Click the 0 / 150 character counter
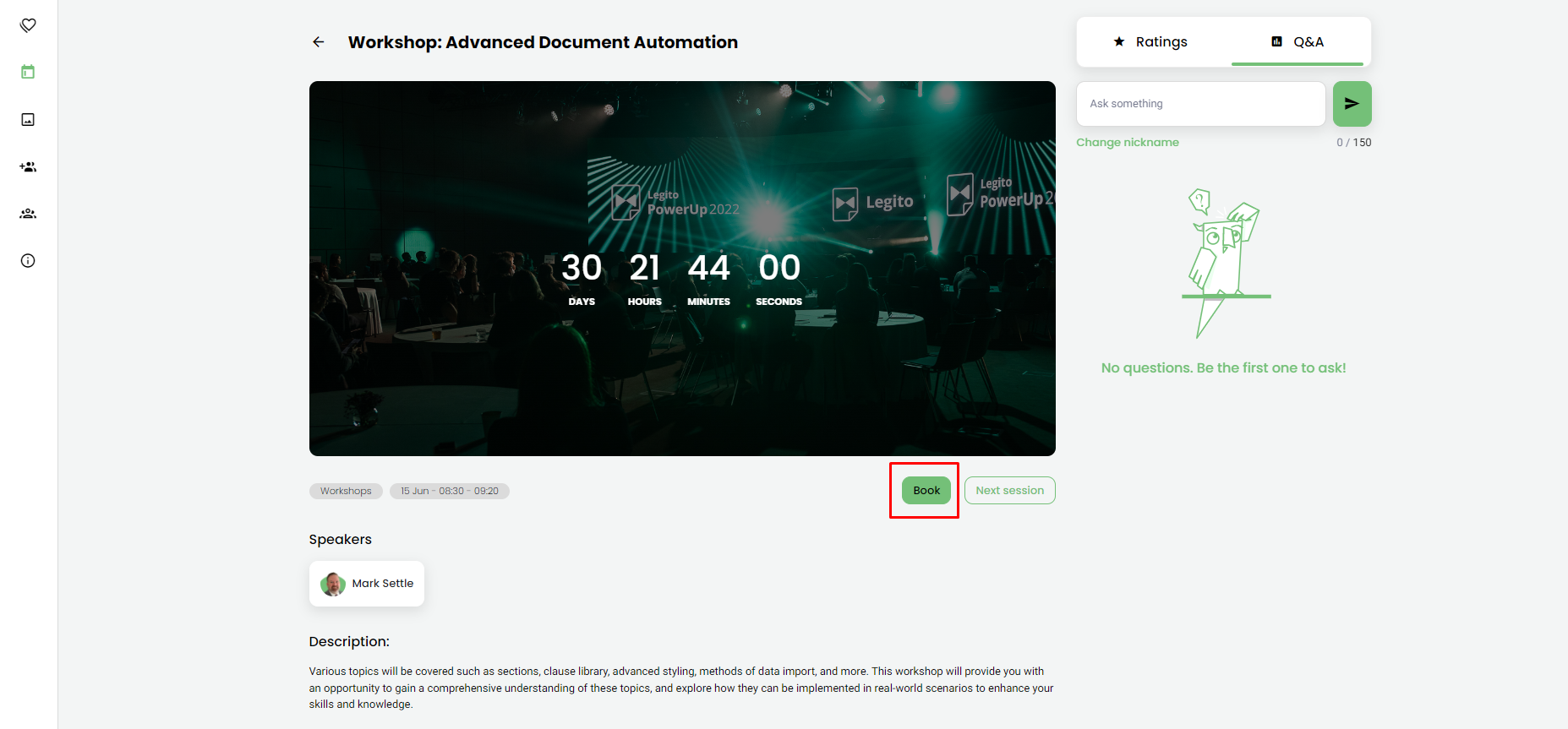This screenshot has height=729, width=1568. [x=1353, y=142]
